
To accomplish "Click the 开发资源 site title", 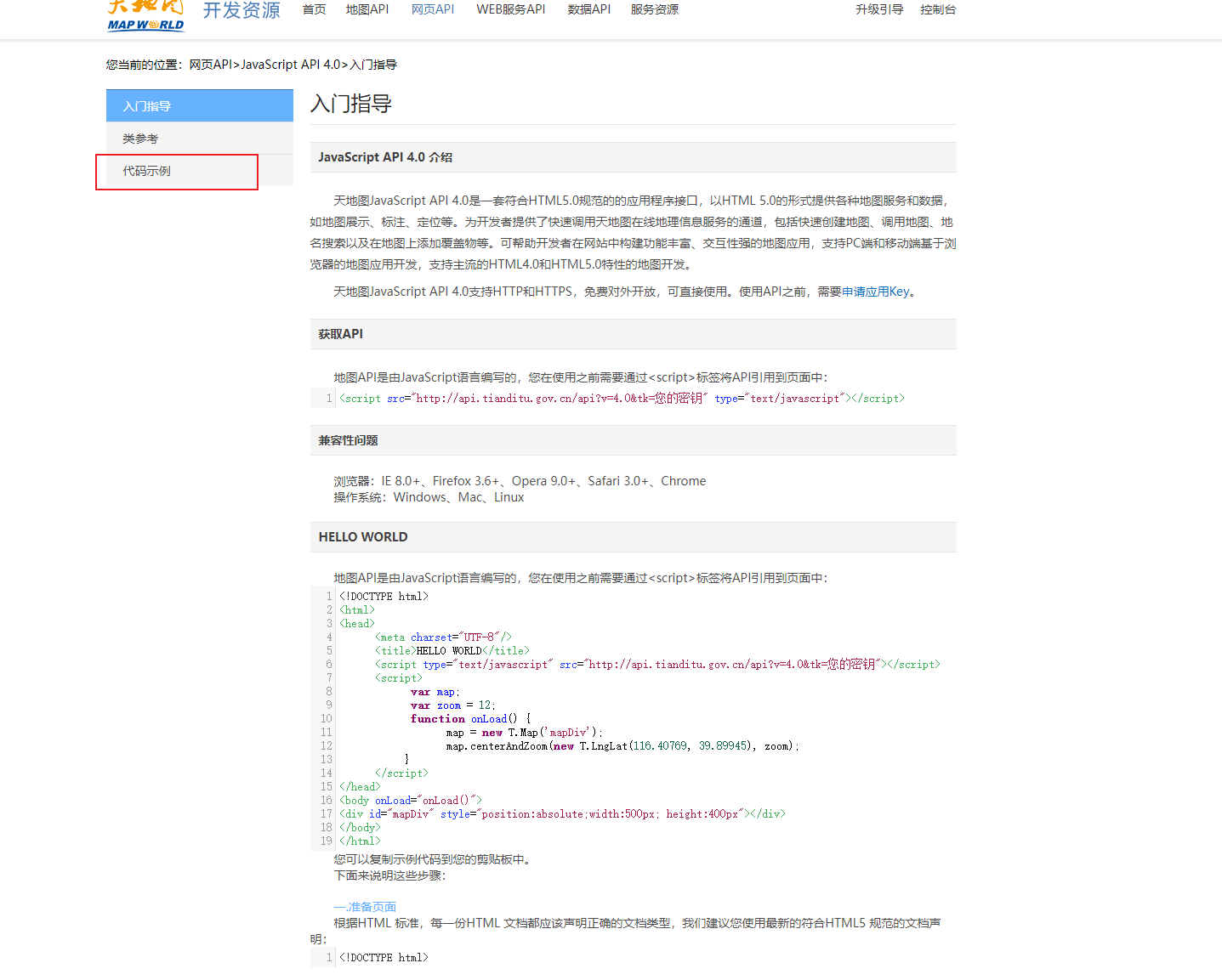I will click(x=242, y=10).
